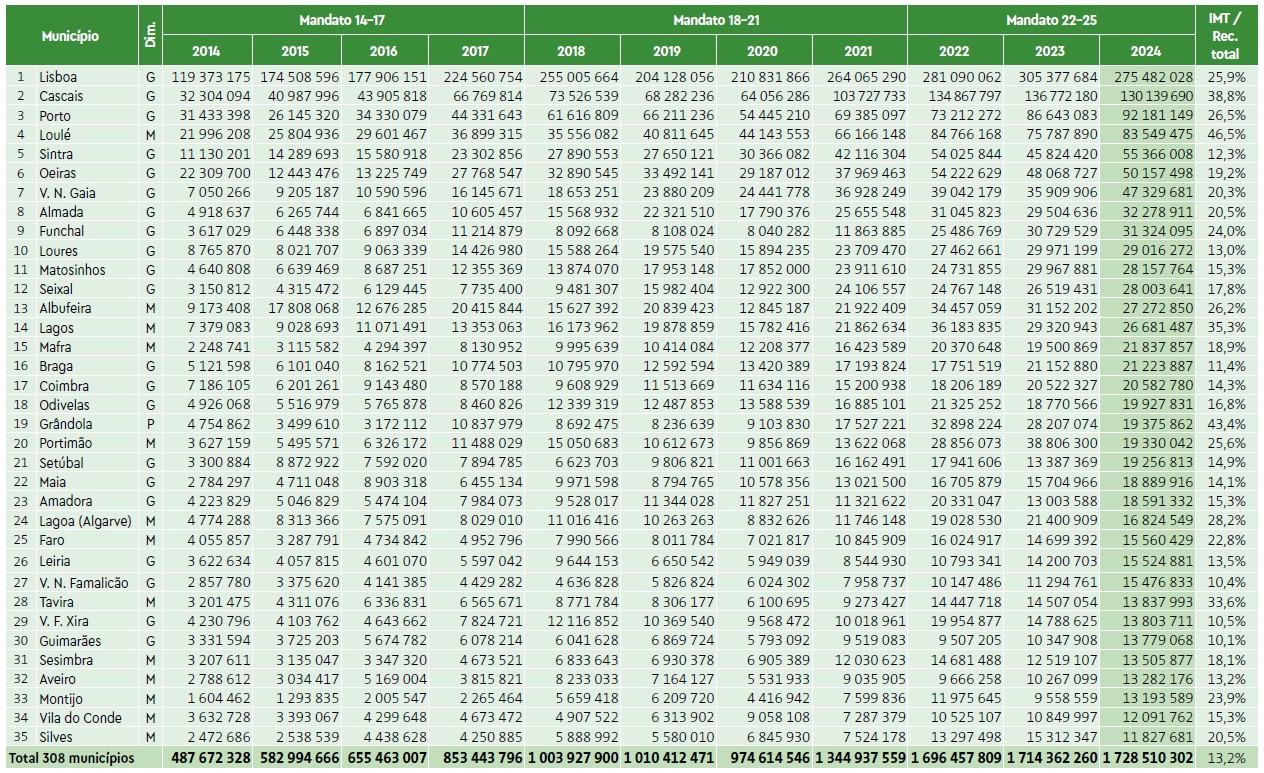Click the 2021 year column header
The width and height of the screenshot is (1264, 773).
(859, 51)
